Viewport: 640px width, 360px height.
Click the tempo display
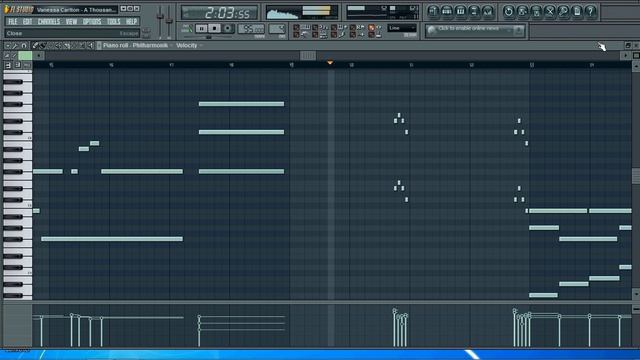(x=251, y=29)
